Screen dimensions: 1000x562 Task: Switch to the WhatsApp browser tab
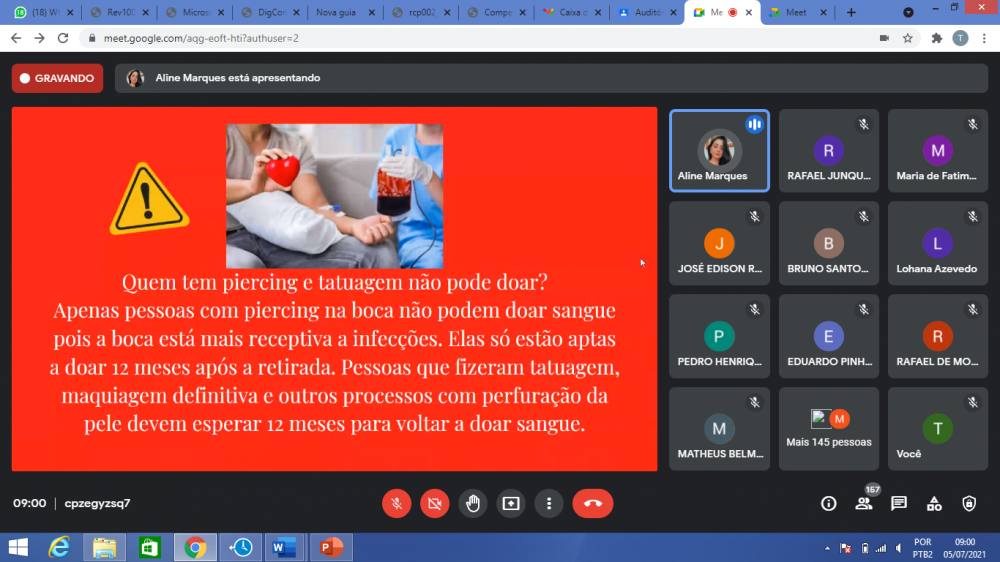[x=40, y=13]
